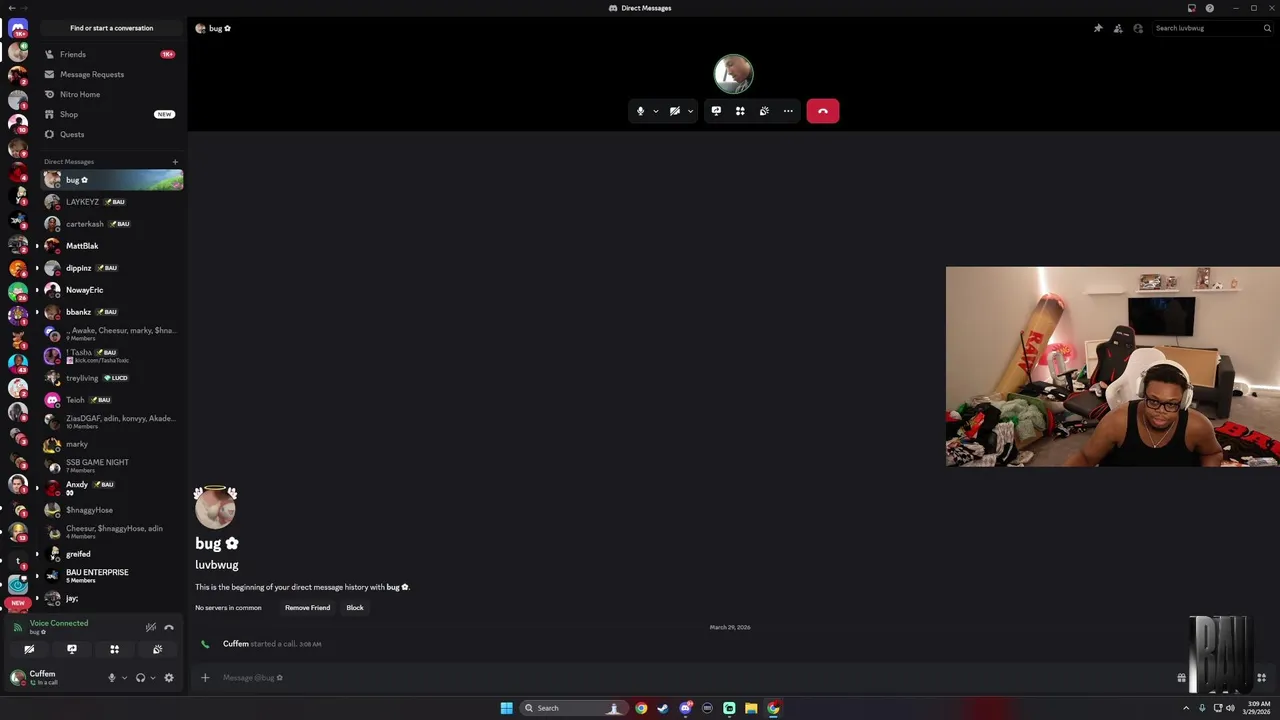This screenshot has width=1280, height=720.
Task: Open microphone options arrow in call bar
Action: [656, 111]
